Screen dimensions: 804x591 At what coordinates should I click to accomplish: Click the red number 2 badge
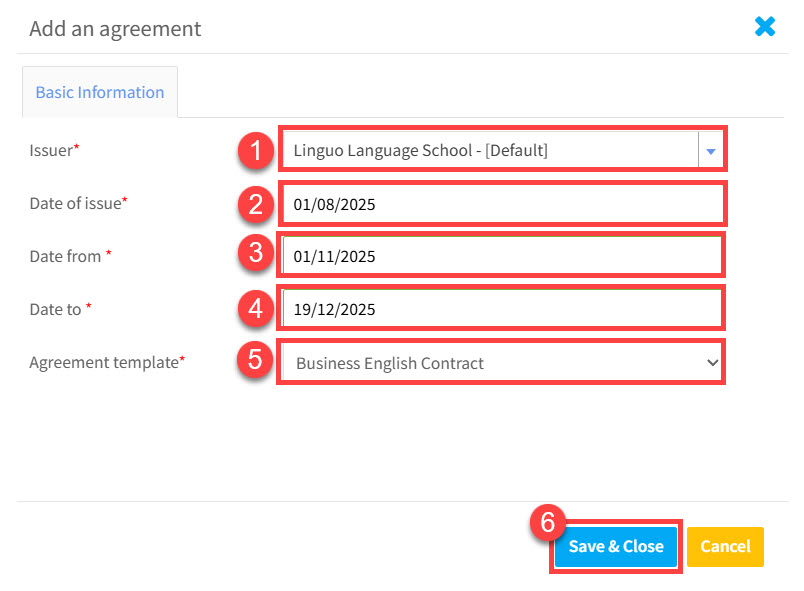pyautogui.click(x=256, y=205)
